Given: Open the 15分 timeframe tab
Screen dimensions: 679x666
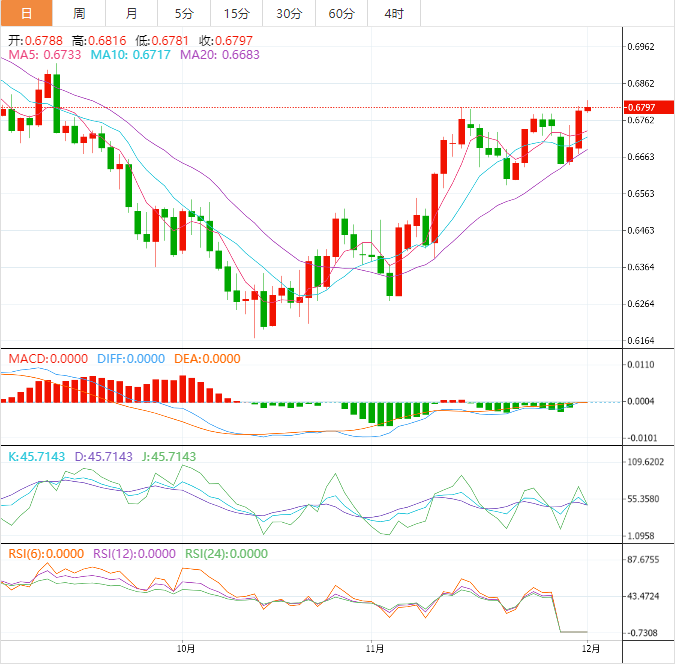Looking at the screenshot, I should click(x=237, y=13).
